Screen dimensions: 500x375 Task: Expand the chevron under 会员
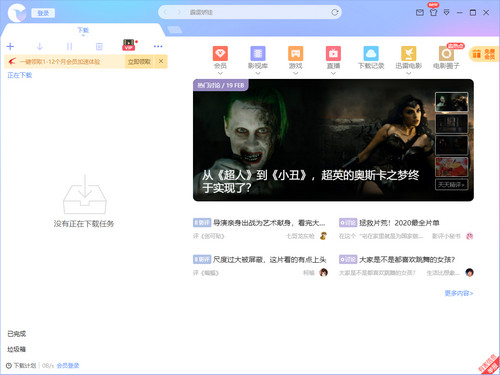pos(220,73)
